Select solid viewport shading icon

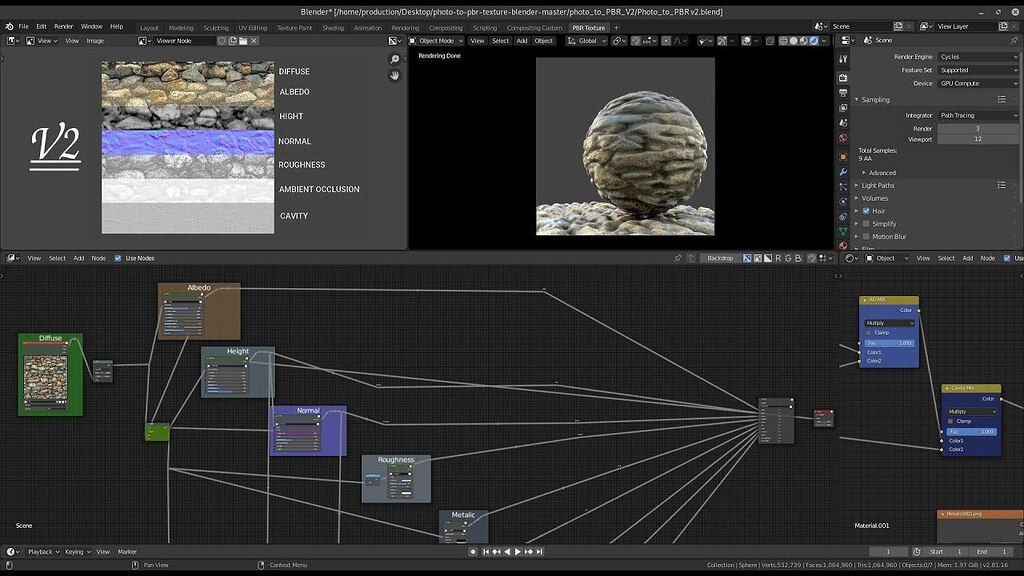(x=793, y=40)
